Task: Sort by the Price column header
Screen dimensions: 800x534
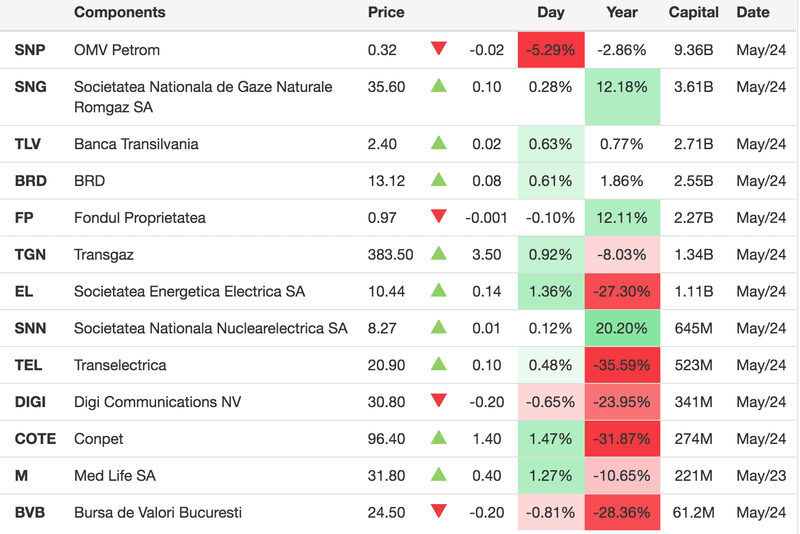Action: click(386, 13)
